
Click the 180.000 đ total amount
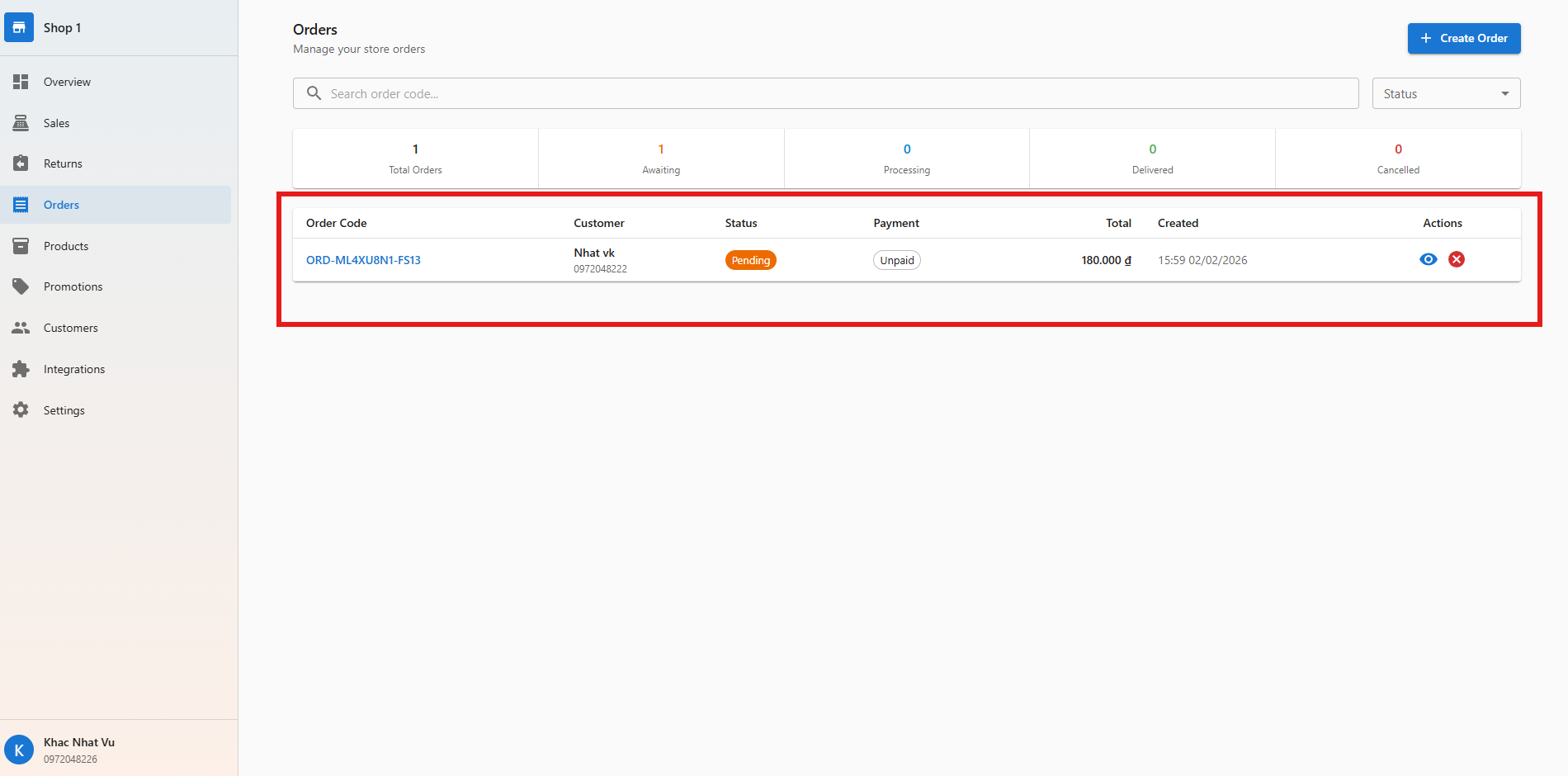coord(1106,260)
